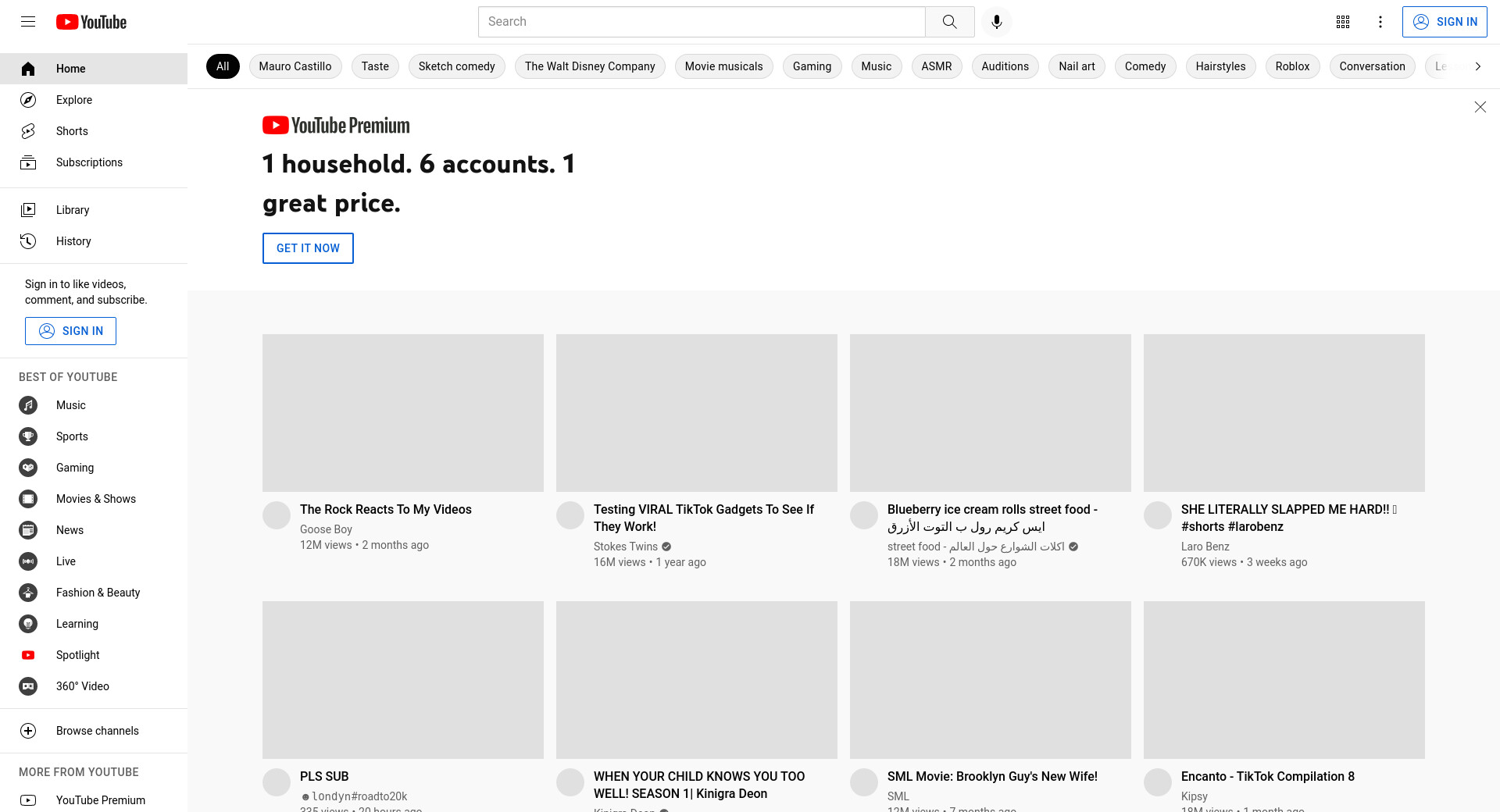
Task: Click the header SIGN IN button
Action: pyautogui.click(x=1445, y=22)
